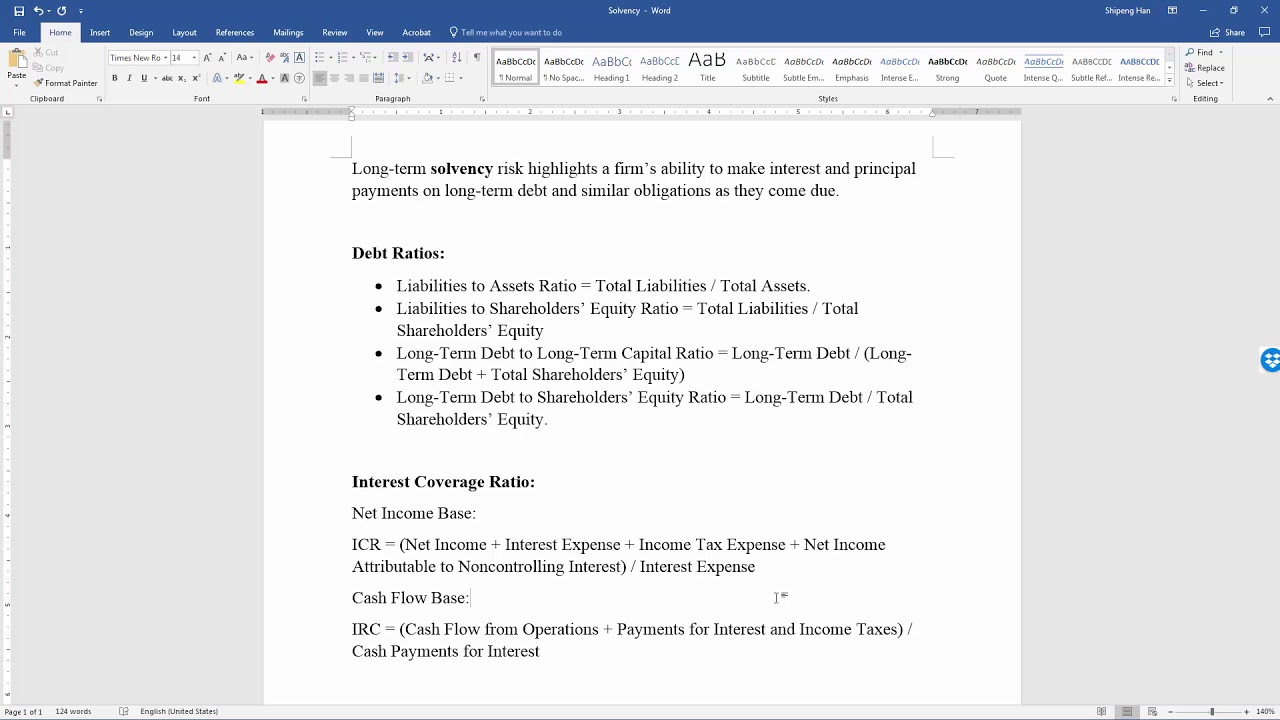Switch to the Design tab
Viewport: 1280px width, 720px height.
click(x=141, y=32)
